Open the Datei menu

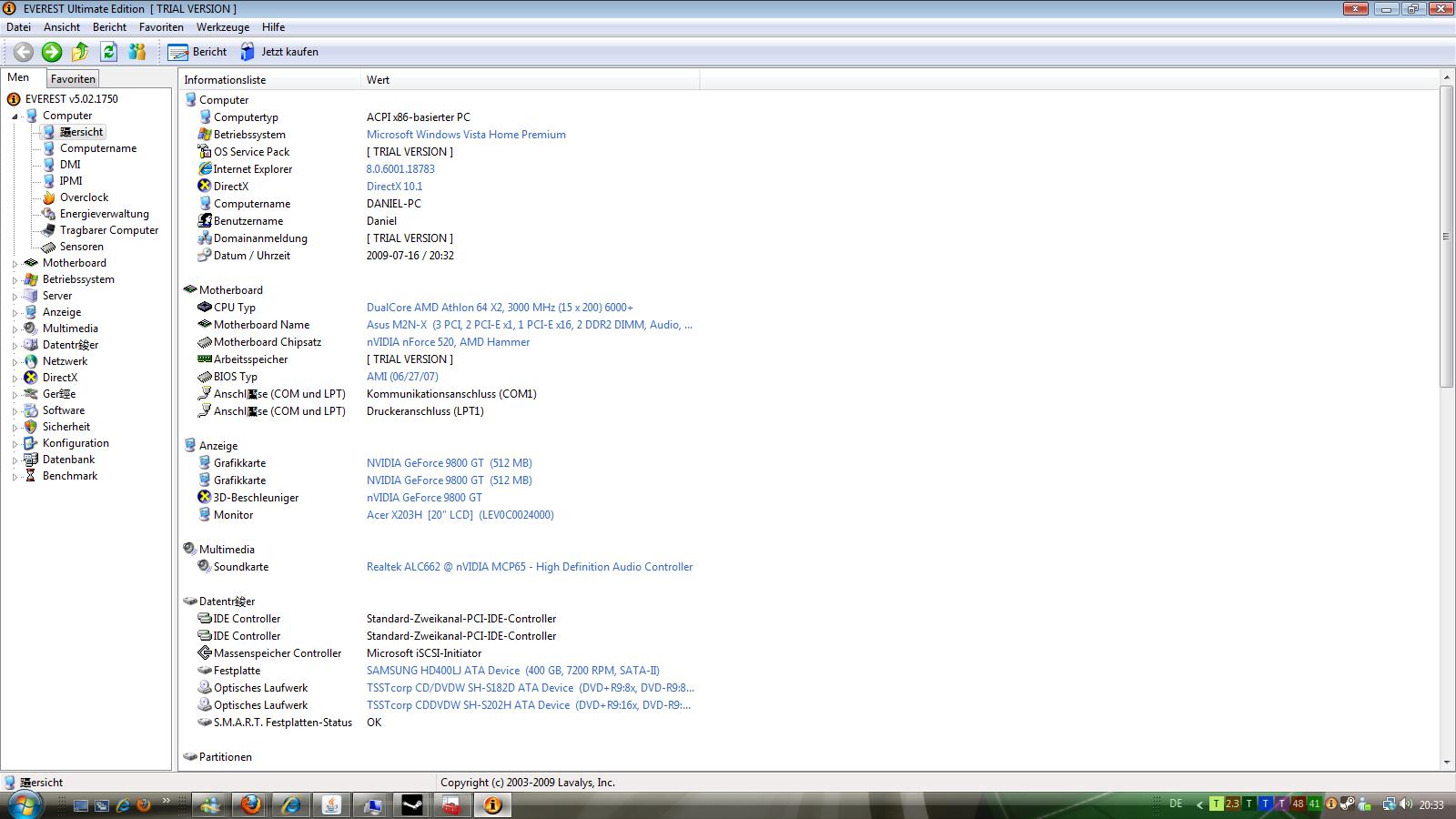pos(18,27)
